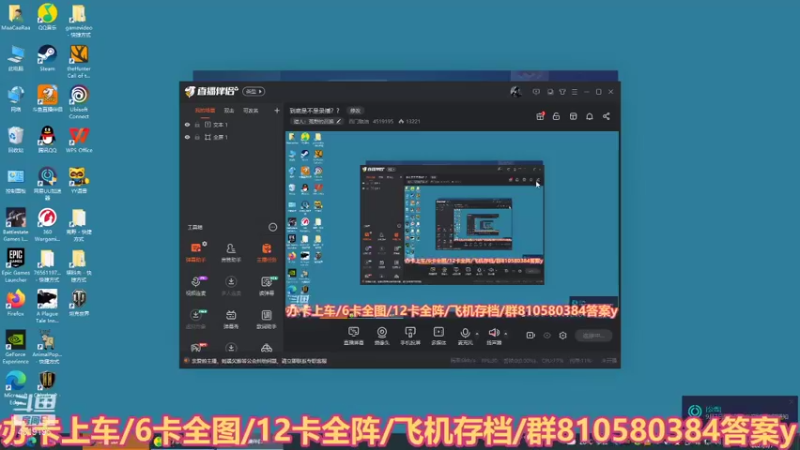Open the gift box icon with red dot
This screenshot has width=800, height=450.
coord(540,116)
